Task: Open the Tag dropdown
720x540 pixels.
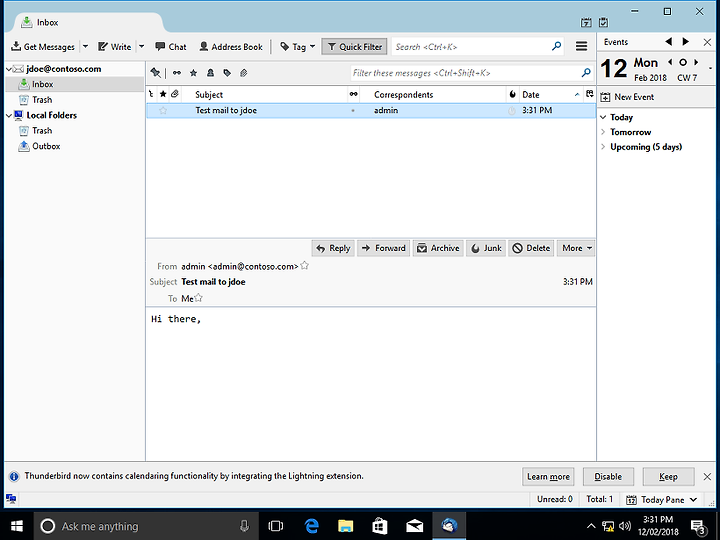Action: [298, 46]
